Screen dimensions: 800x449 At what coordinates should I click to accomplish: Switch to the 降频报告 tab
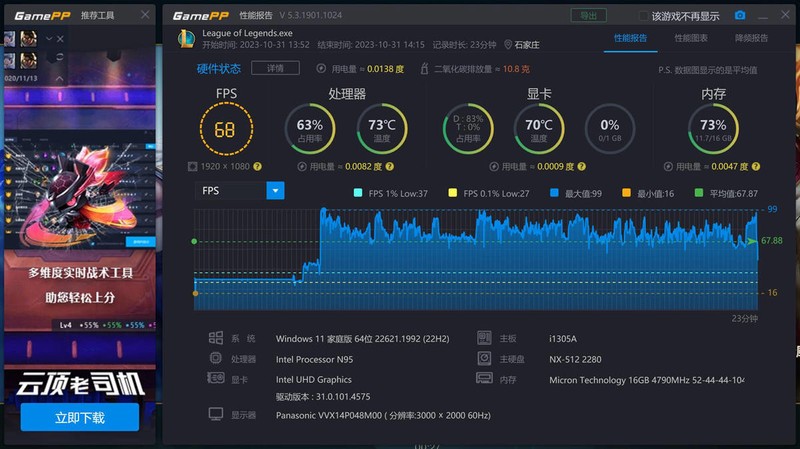click(x=752, y=38)
